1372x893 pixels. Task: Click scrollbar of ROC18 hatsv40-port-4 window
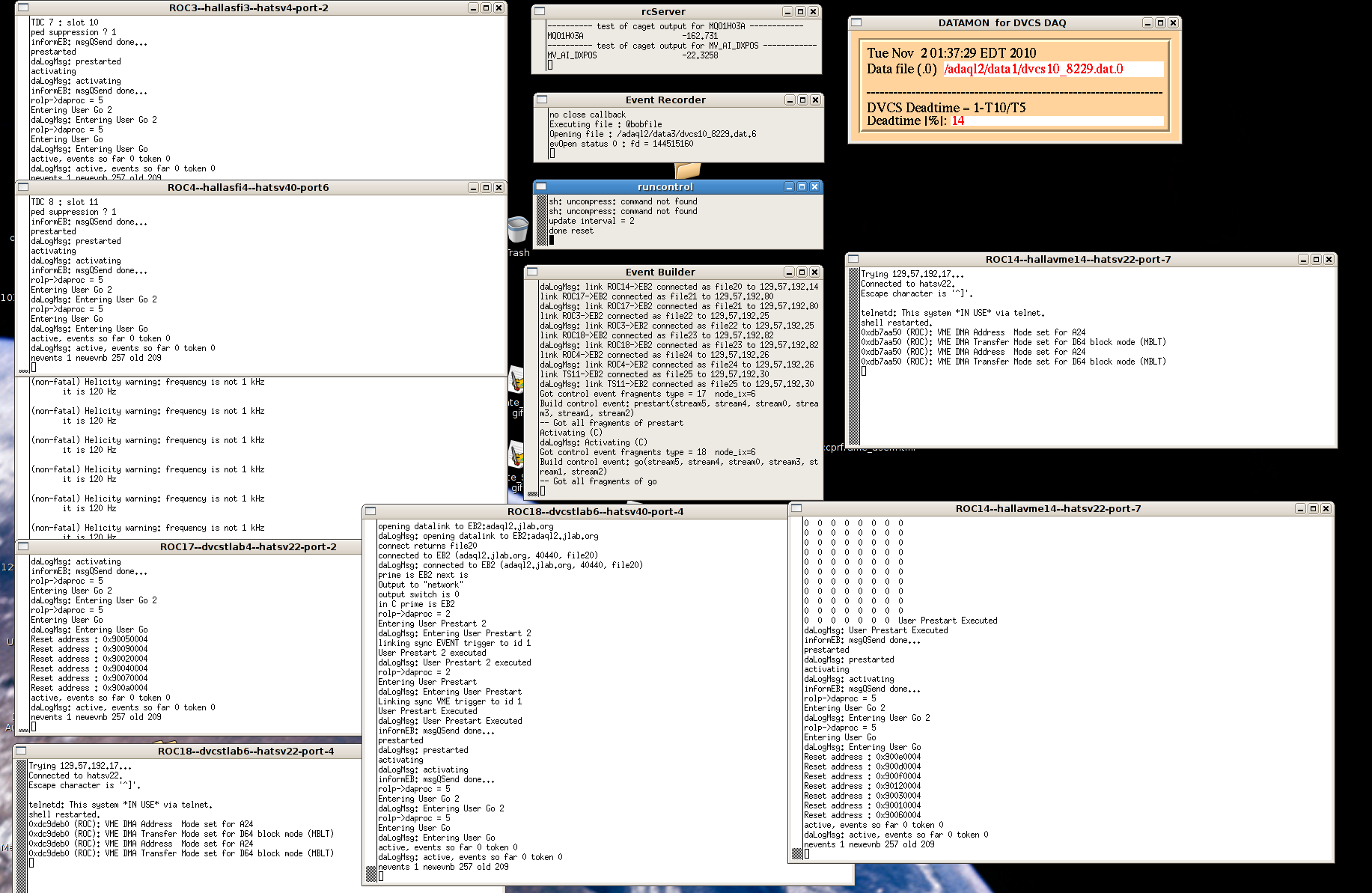[371, 701]
